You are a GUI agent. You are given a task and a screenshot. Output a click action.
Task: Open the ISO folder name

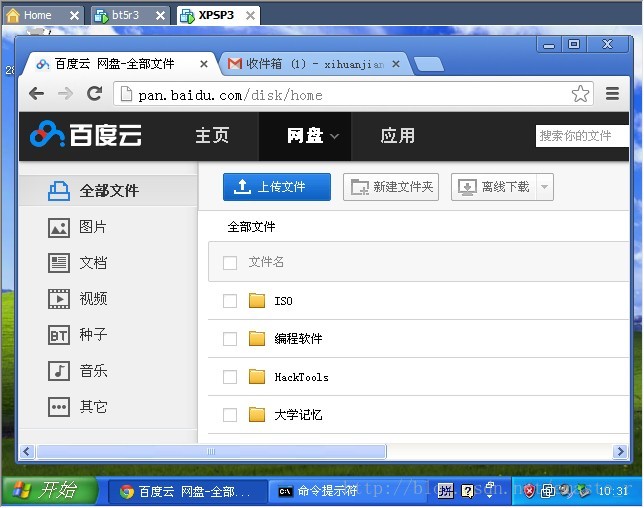(x=283, y=301)
